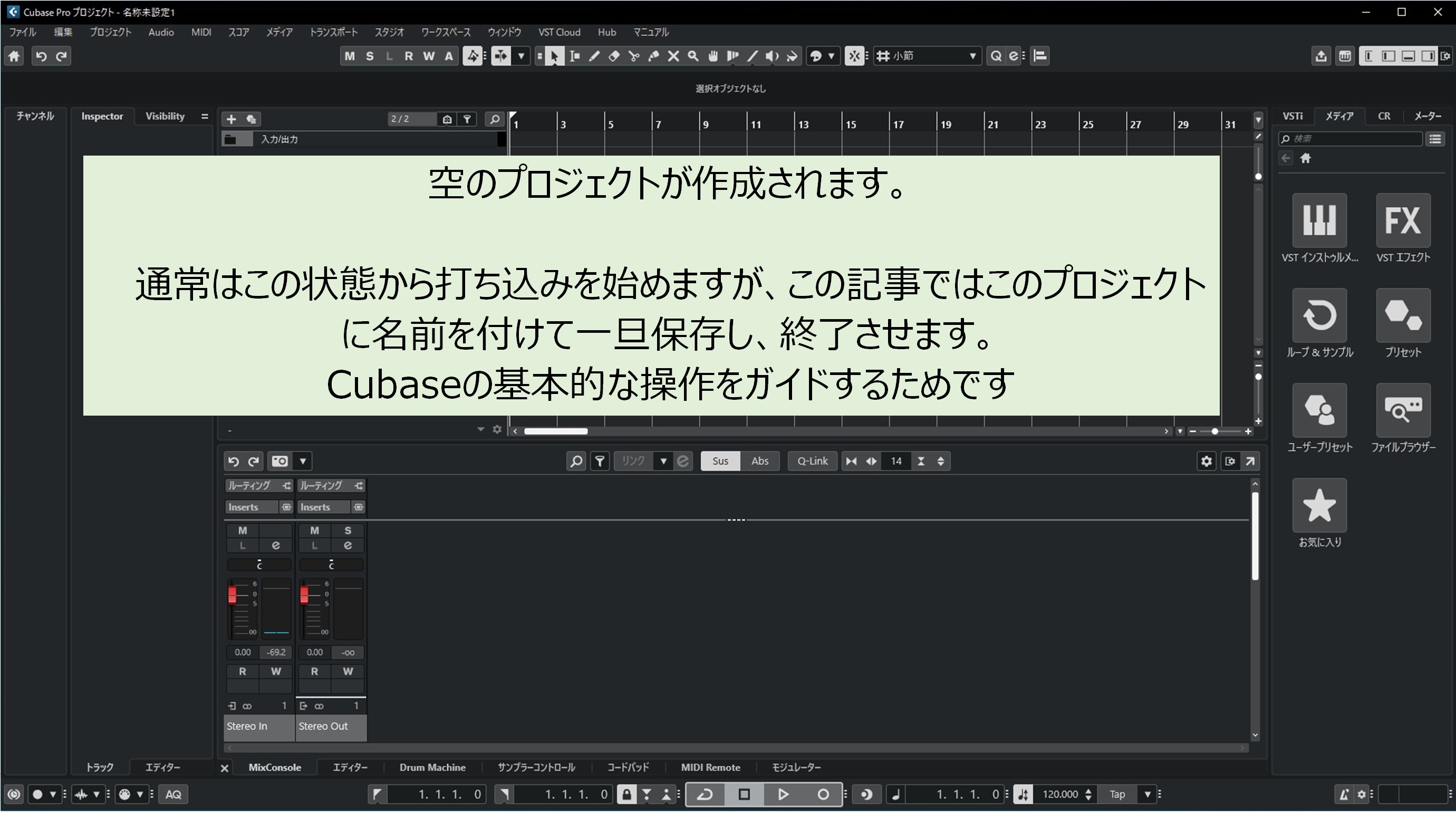The width and height of the screenshot is (1456, 817).
Task: Open the Tap tempo mode dropdown
Action: [x=1148, y=794]
